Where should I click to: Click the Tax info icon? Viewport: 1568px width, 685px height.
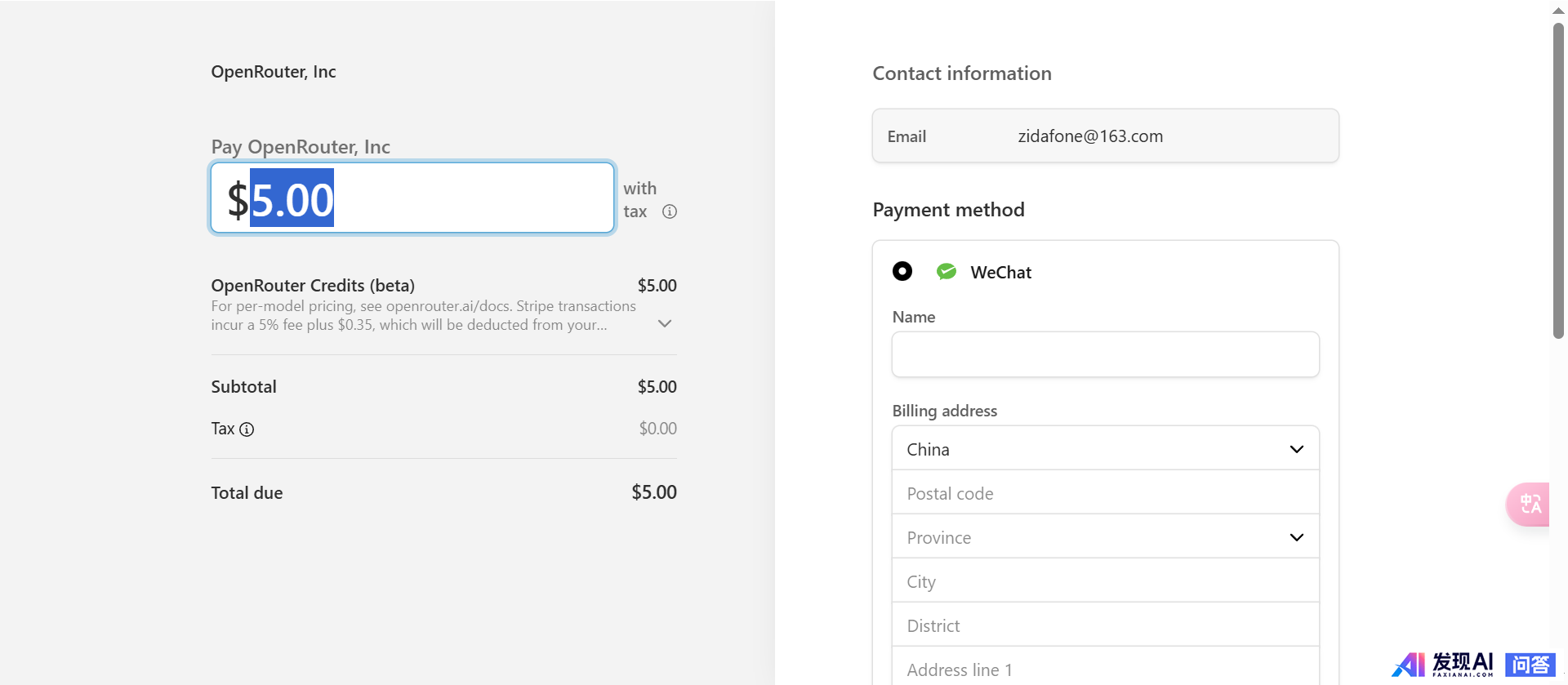tap(247, 429)
